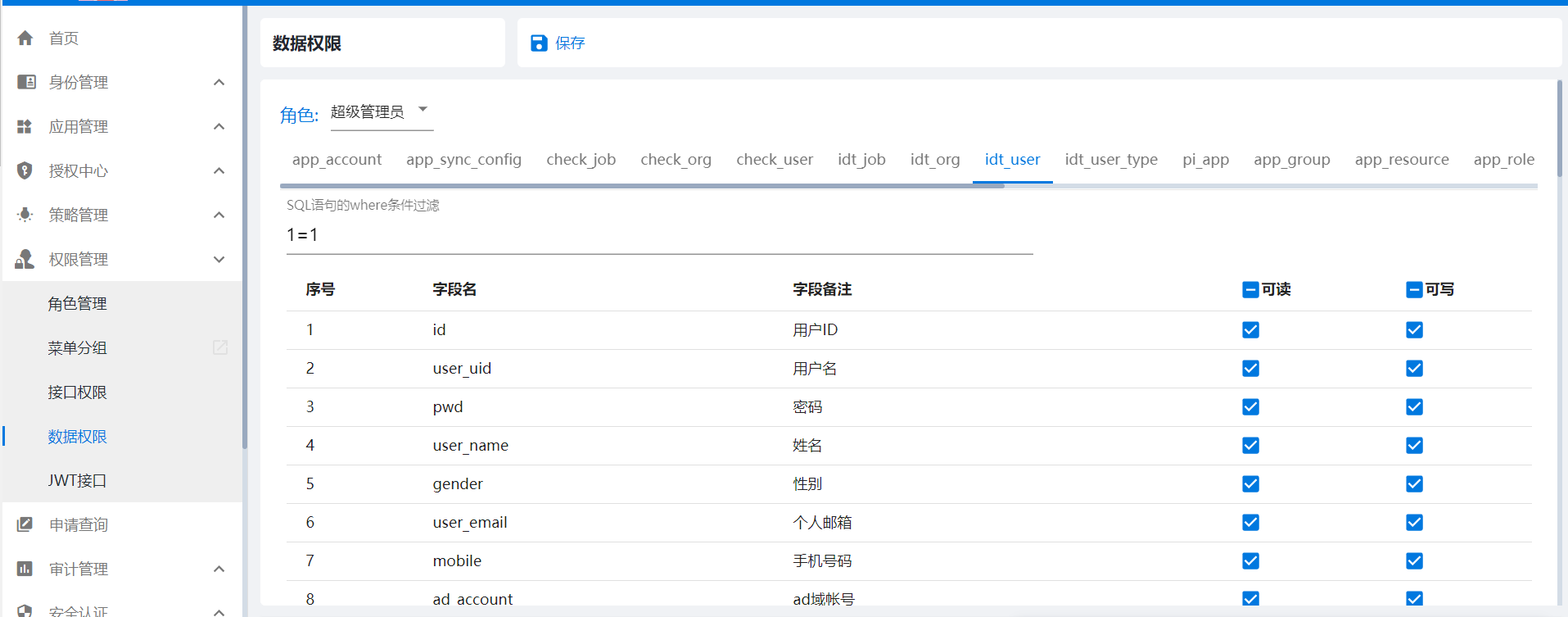The width and height of the screenshot is (1568, 617).
Task: Switch to the check_job tab
Action: [x=581, y=160]
